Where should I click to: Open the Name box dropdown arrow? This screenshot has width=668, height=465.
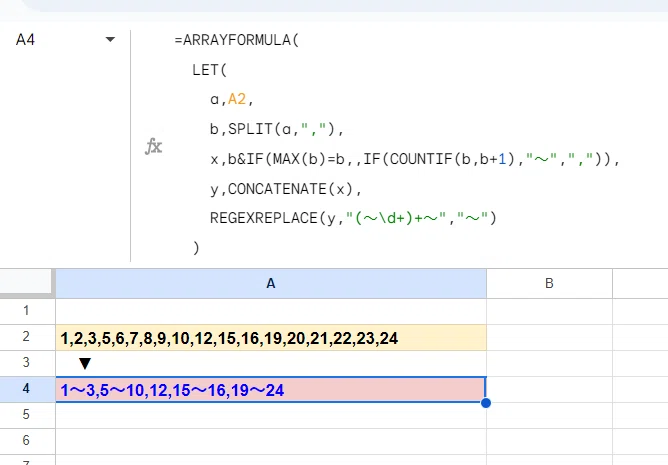[x=110, y=40]
